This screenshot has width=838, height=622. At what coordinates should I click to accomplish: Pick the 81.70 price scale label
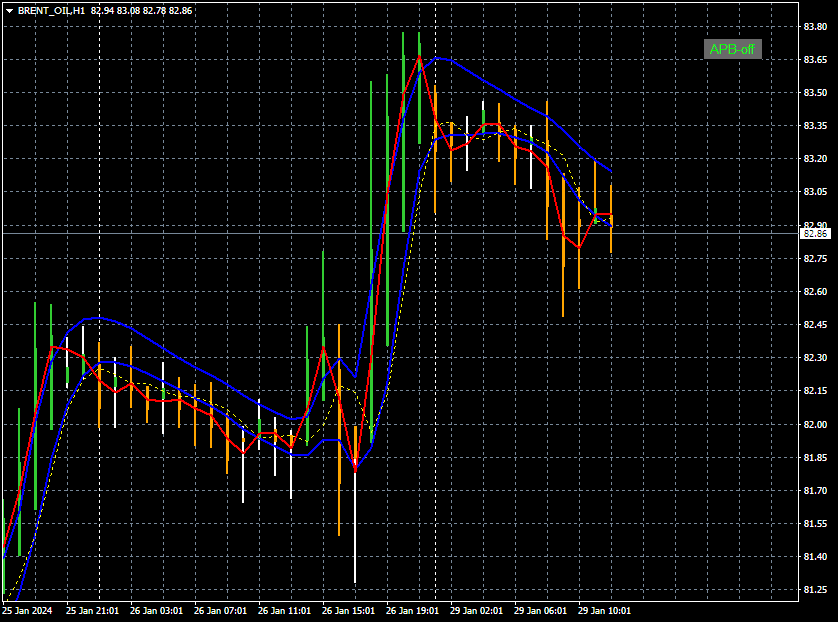pyautogui.click(x=816, y=491)
